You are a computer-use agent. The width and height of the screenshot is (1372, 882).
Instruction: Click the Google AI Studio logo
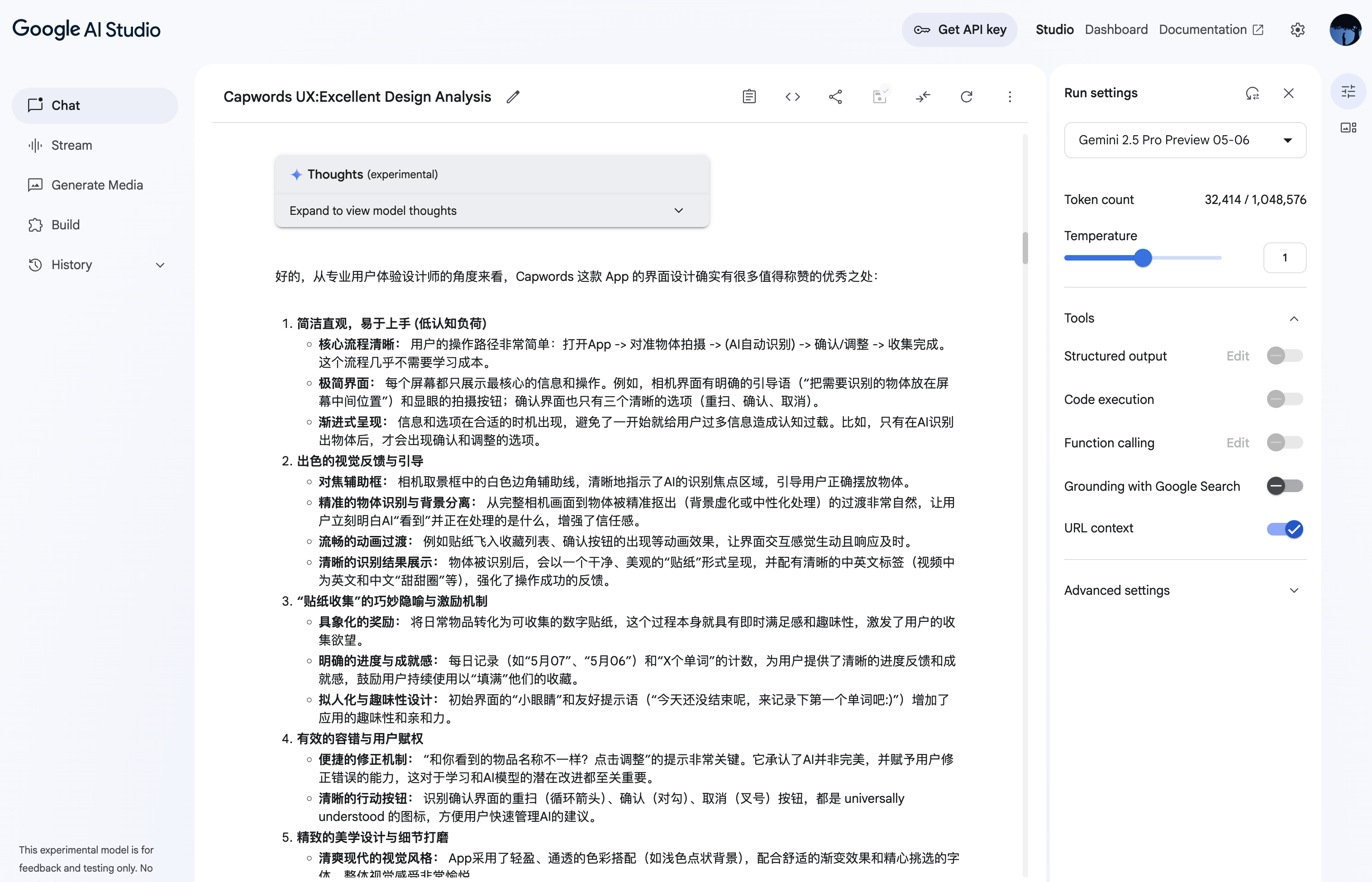click(86, 29)
